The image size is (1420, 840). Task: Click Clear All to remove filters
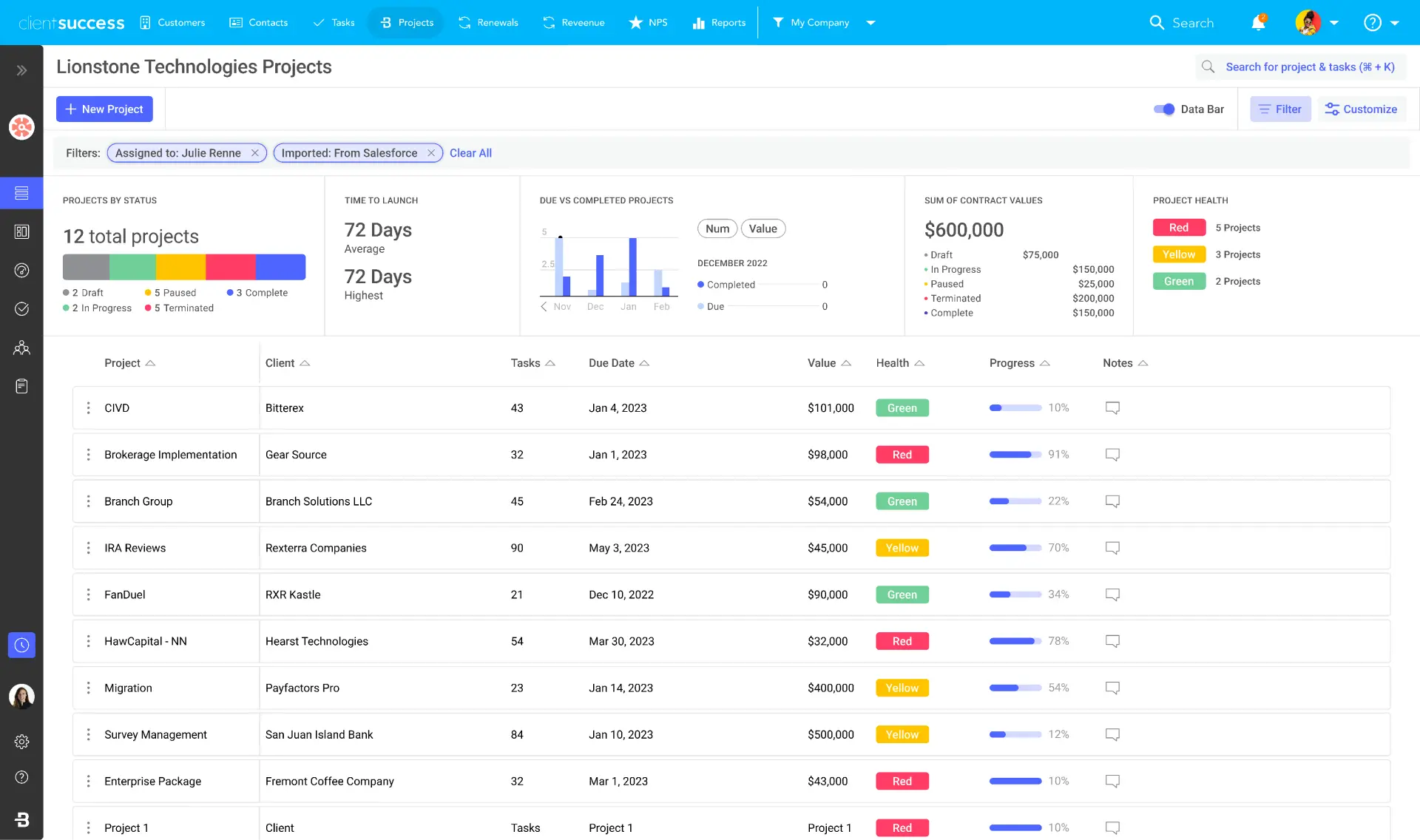click(470, 153)
